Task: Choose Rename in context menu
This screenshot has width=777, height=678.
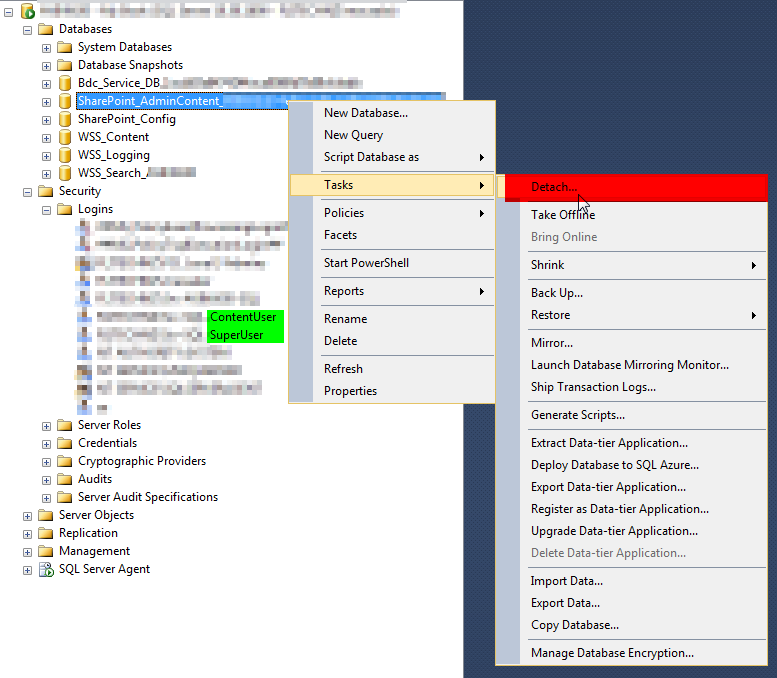Action: [x=392, y=319]
